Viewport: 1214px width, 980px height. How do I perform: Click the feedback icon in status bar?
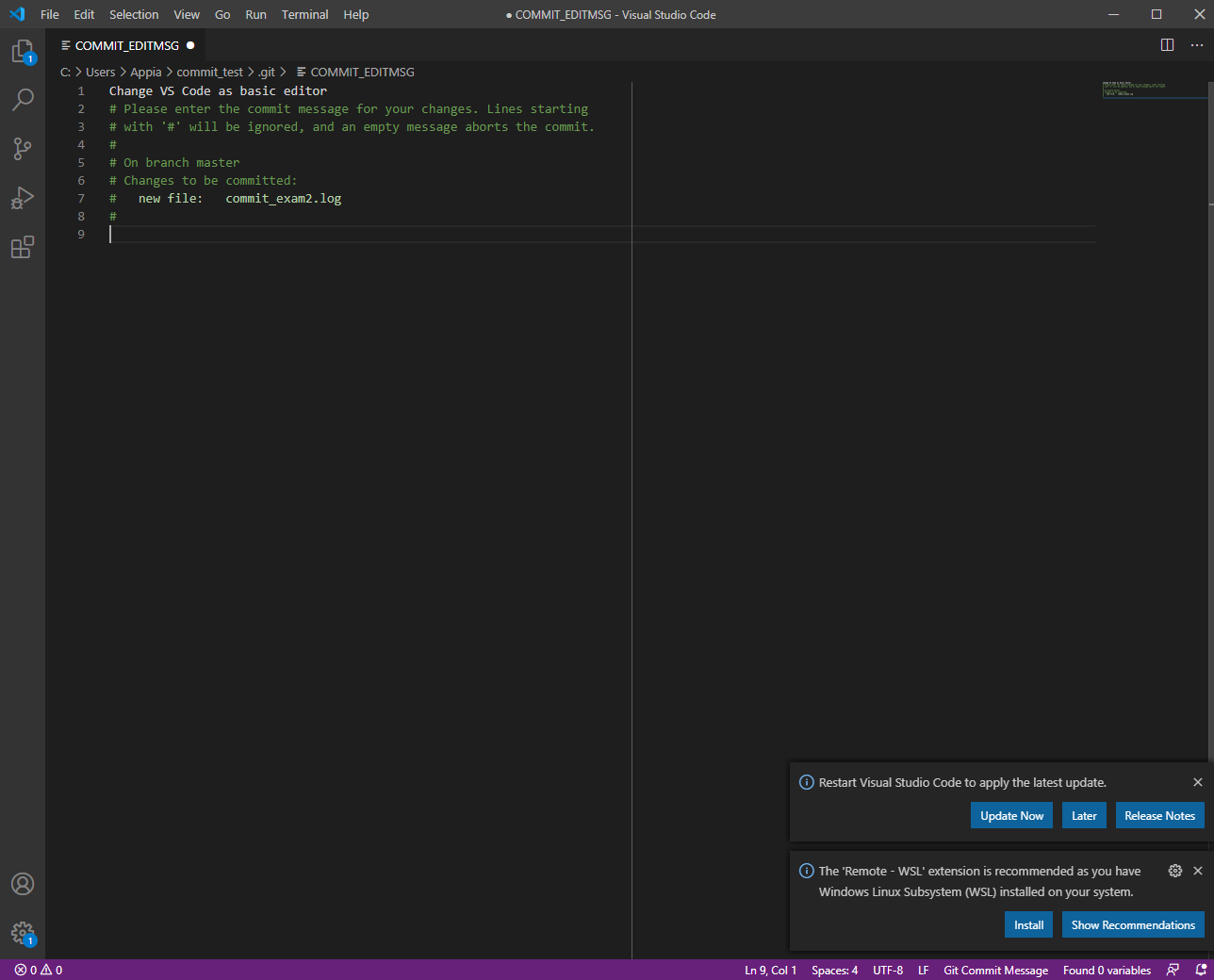click(x=1173, y=970)
